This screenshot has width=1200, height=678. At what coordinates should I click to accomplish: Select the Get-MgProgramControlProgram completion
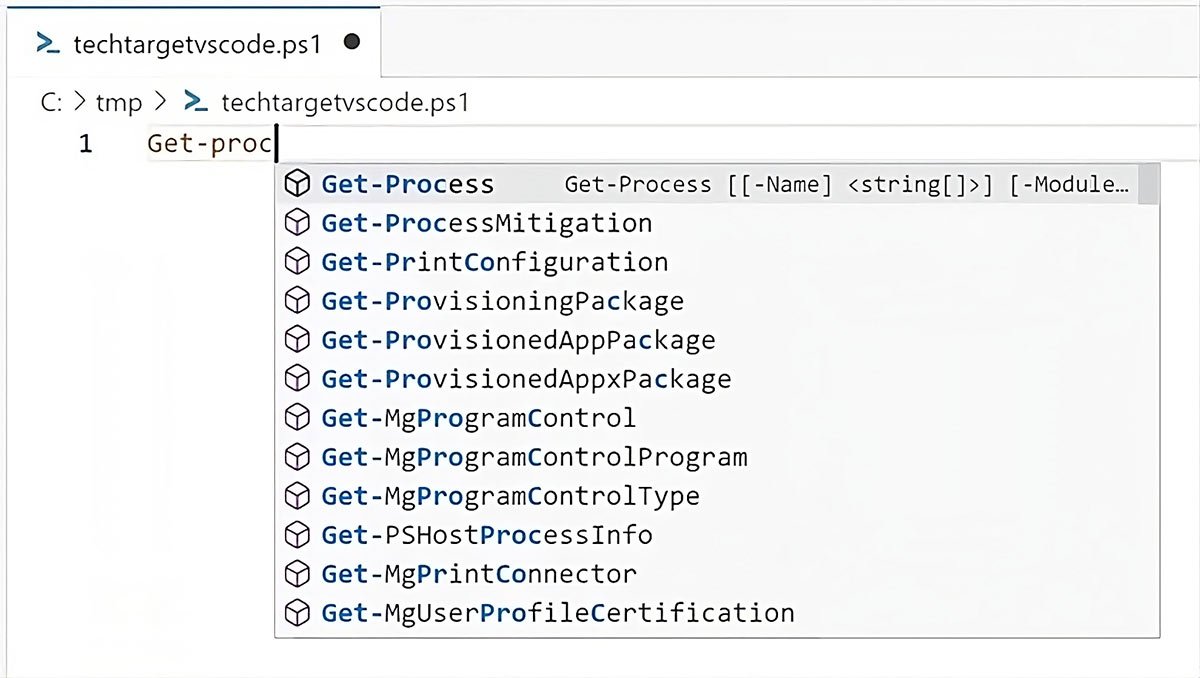click(x=534, y=457)
